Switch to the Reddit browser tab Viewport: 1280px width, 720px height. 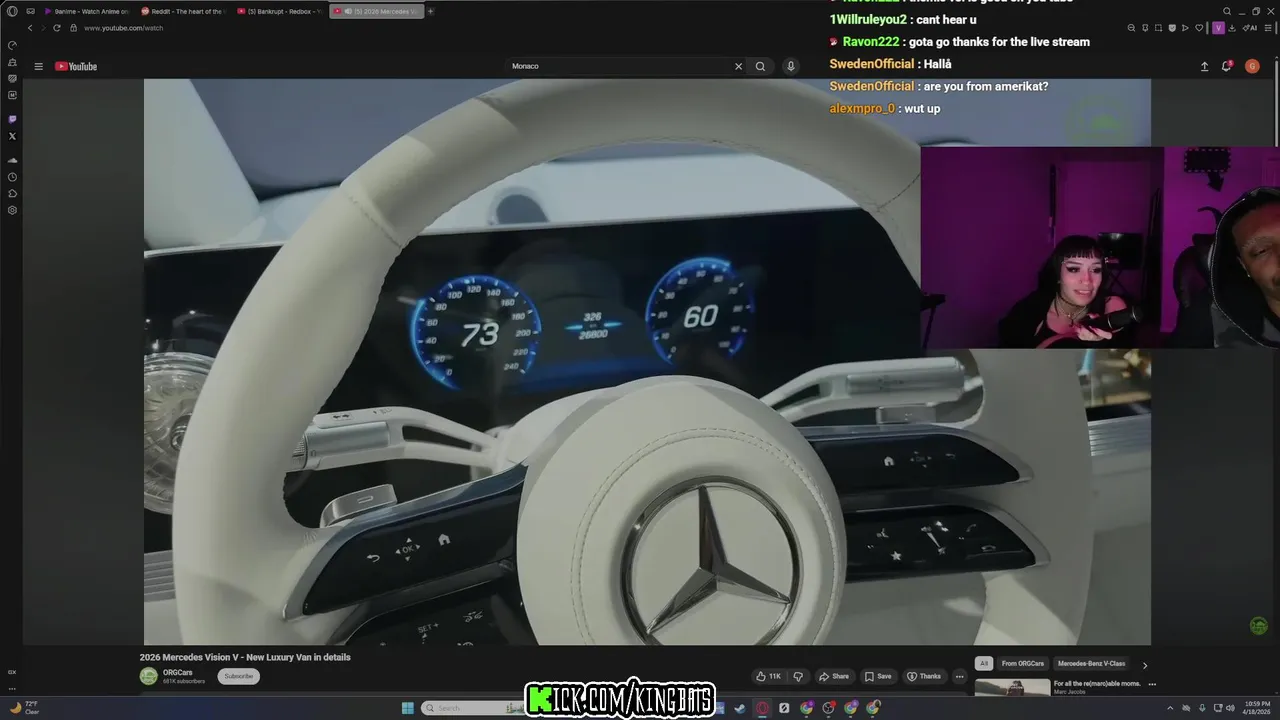click(182, 11)
